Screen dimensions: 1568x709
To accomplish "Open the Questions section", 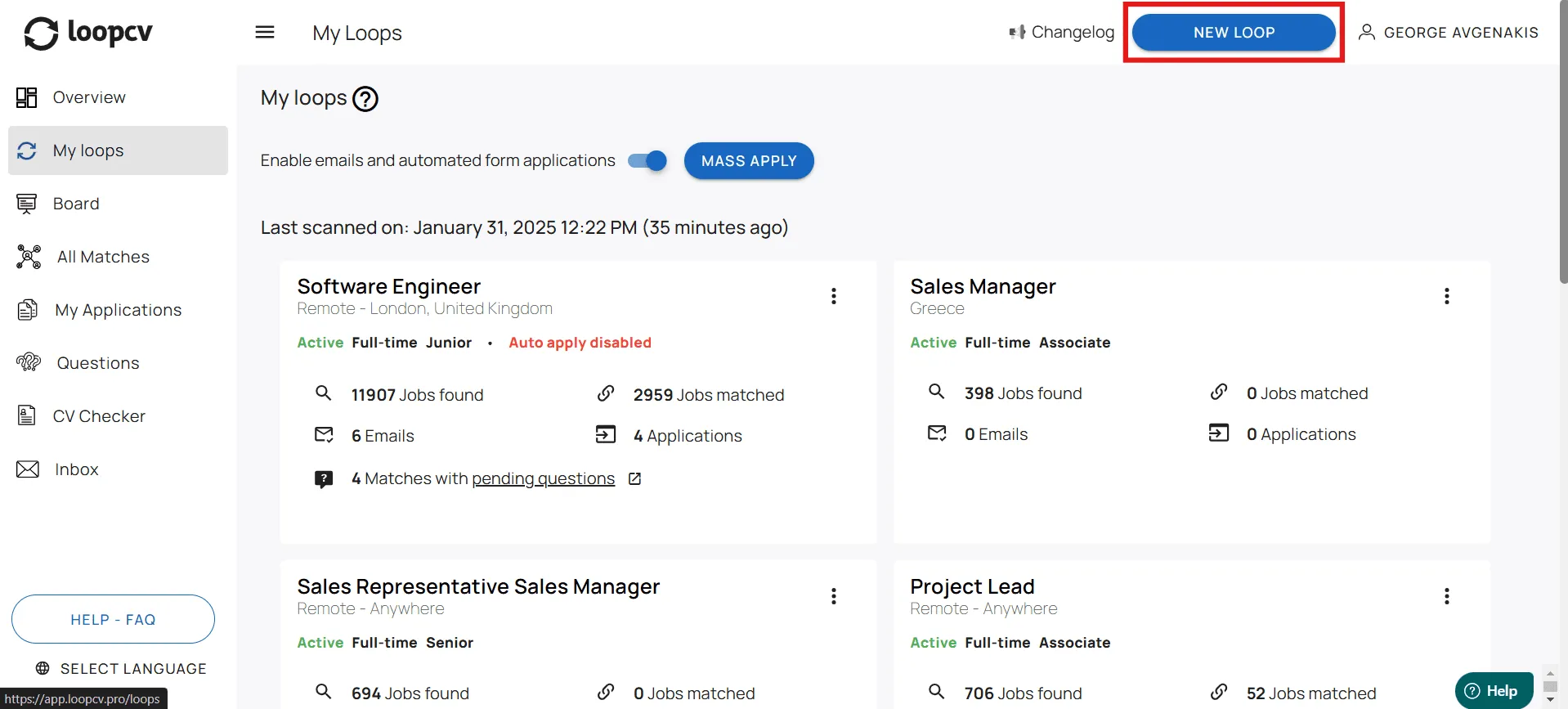I will (x=118, y=363).
